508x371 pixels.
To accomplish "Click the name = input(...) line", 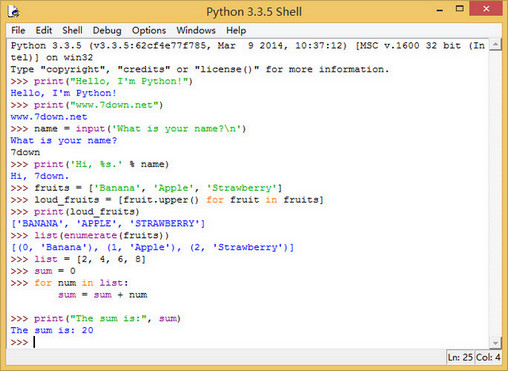I will point(128,129).
